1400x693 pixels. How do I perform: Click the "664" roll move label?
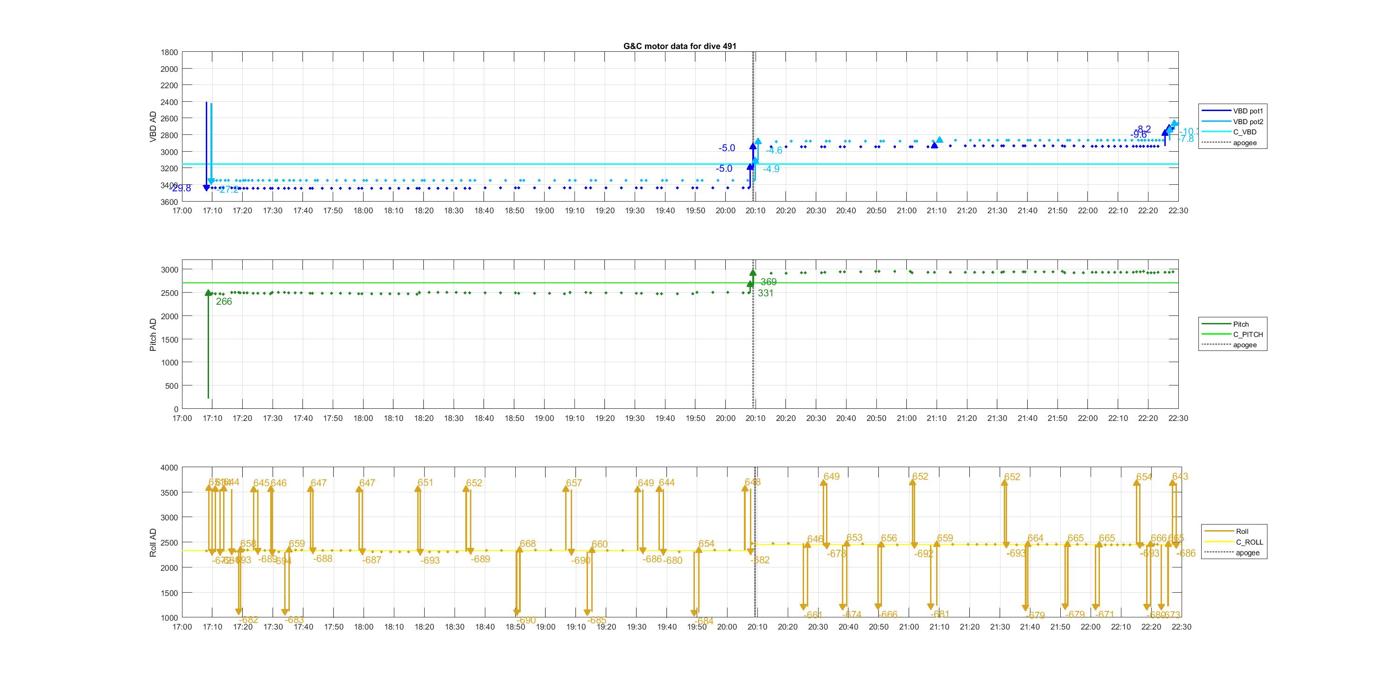[1035, 538]
